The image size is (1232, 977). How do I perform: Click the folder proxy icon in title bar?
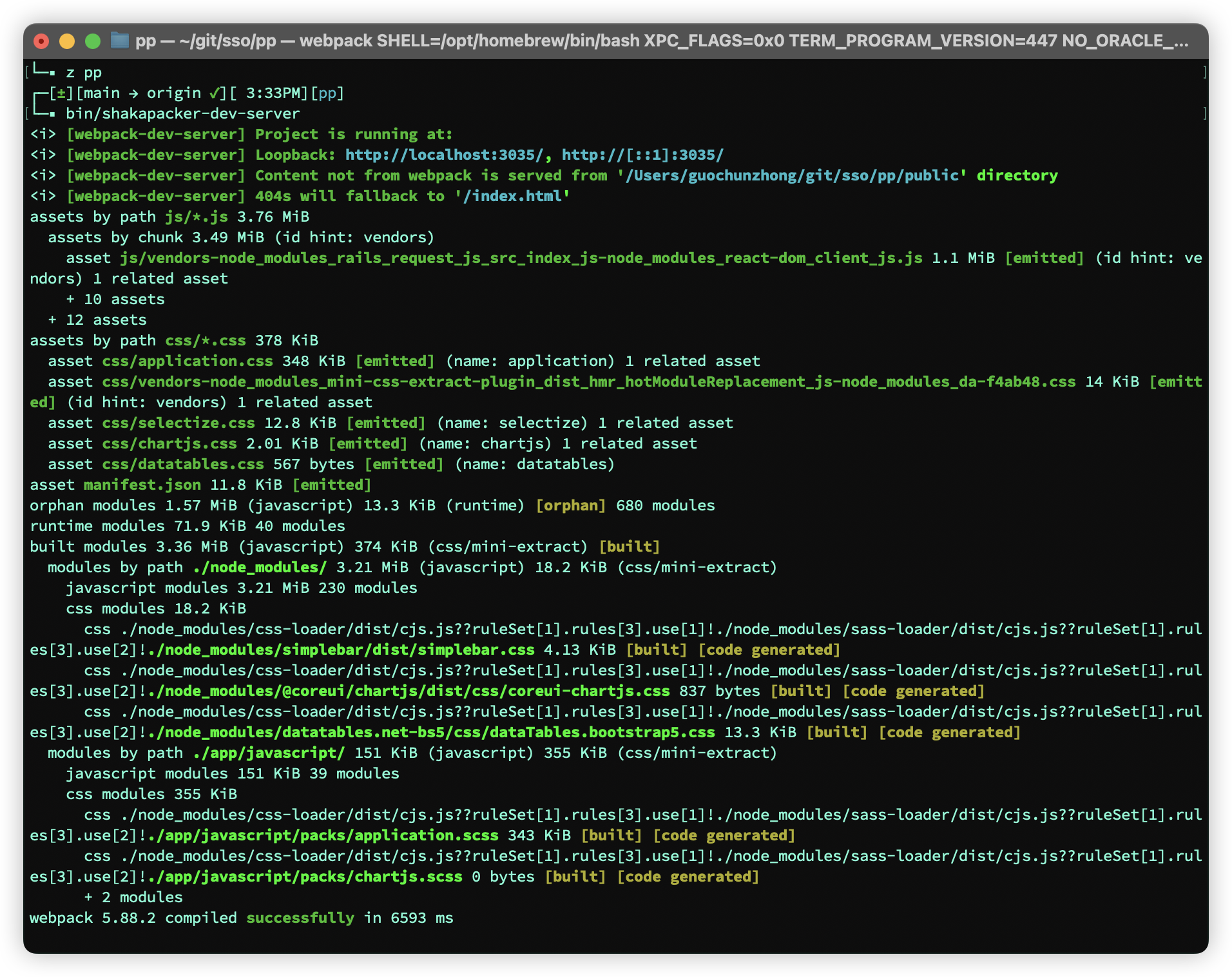(120, 41)
